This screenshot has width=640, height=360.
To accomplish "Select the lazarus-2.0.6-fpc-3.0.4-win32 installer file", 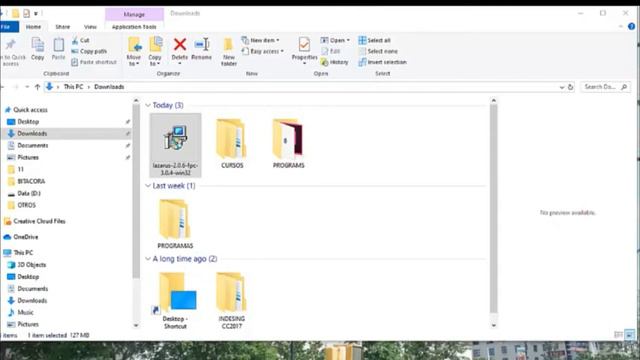I will point(175,145).
